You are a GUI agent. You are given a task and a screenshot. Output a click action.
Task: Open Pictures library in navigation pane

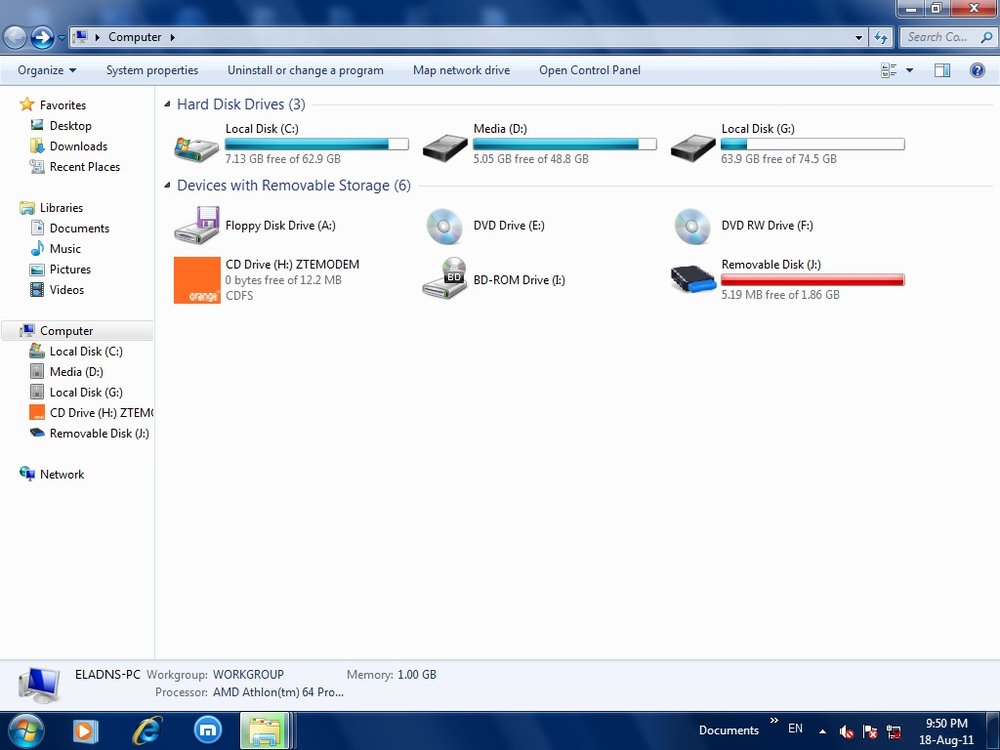click(x=70, y=269)
